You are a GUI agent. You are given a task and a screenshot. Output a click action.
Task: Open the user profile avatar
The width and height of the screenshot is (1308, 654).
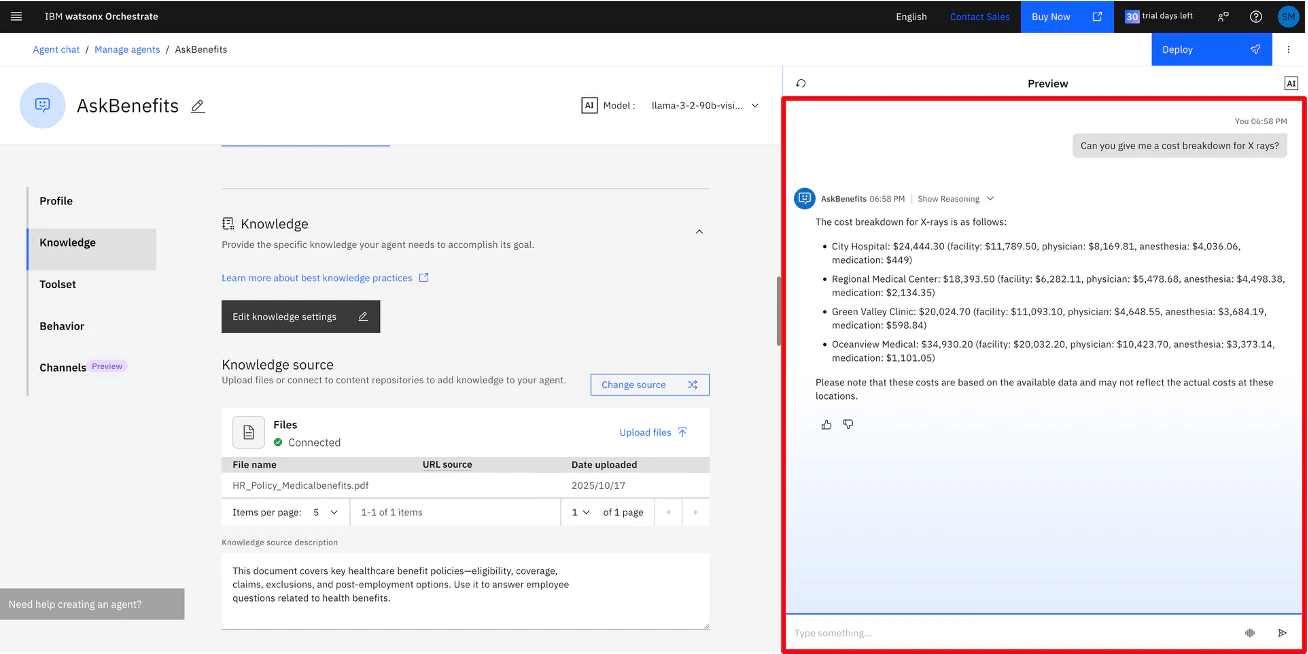[1288, 16]
